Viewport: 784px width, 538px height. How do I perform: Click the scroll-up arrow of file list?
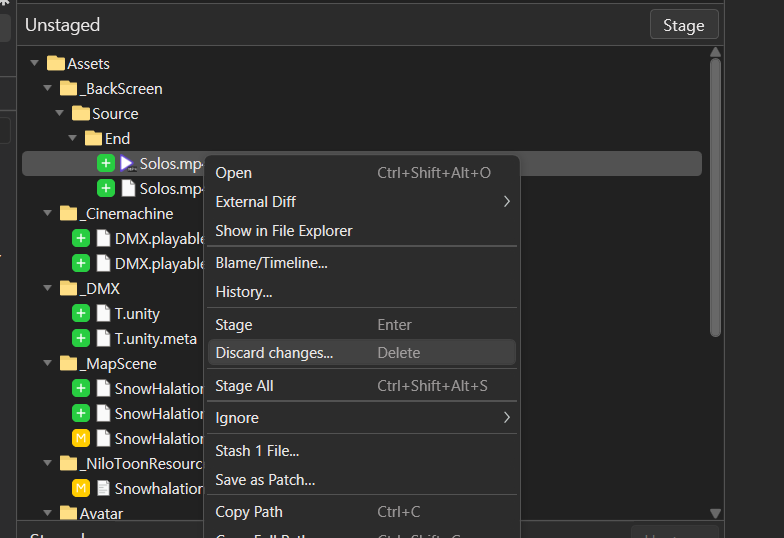point(715,53)
